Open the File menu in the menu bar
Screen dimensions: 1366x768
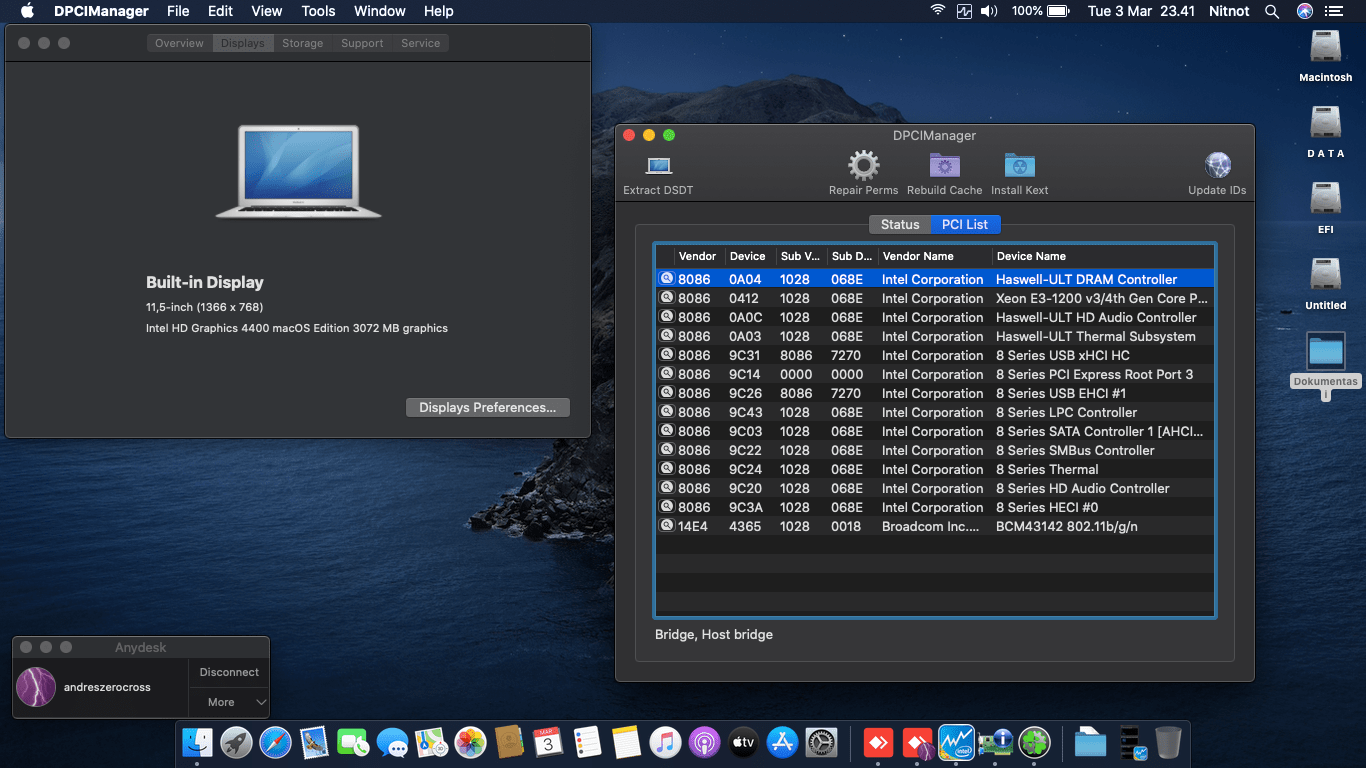pyautogui.click(x=178, y=11)
